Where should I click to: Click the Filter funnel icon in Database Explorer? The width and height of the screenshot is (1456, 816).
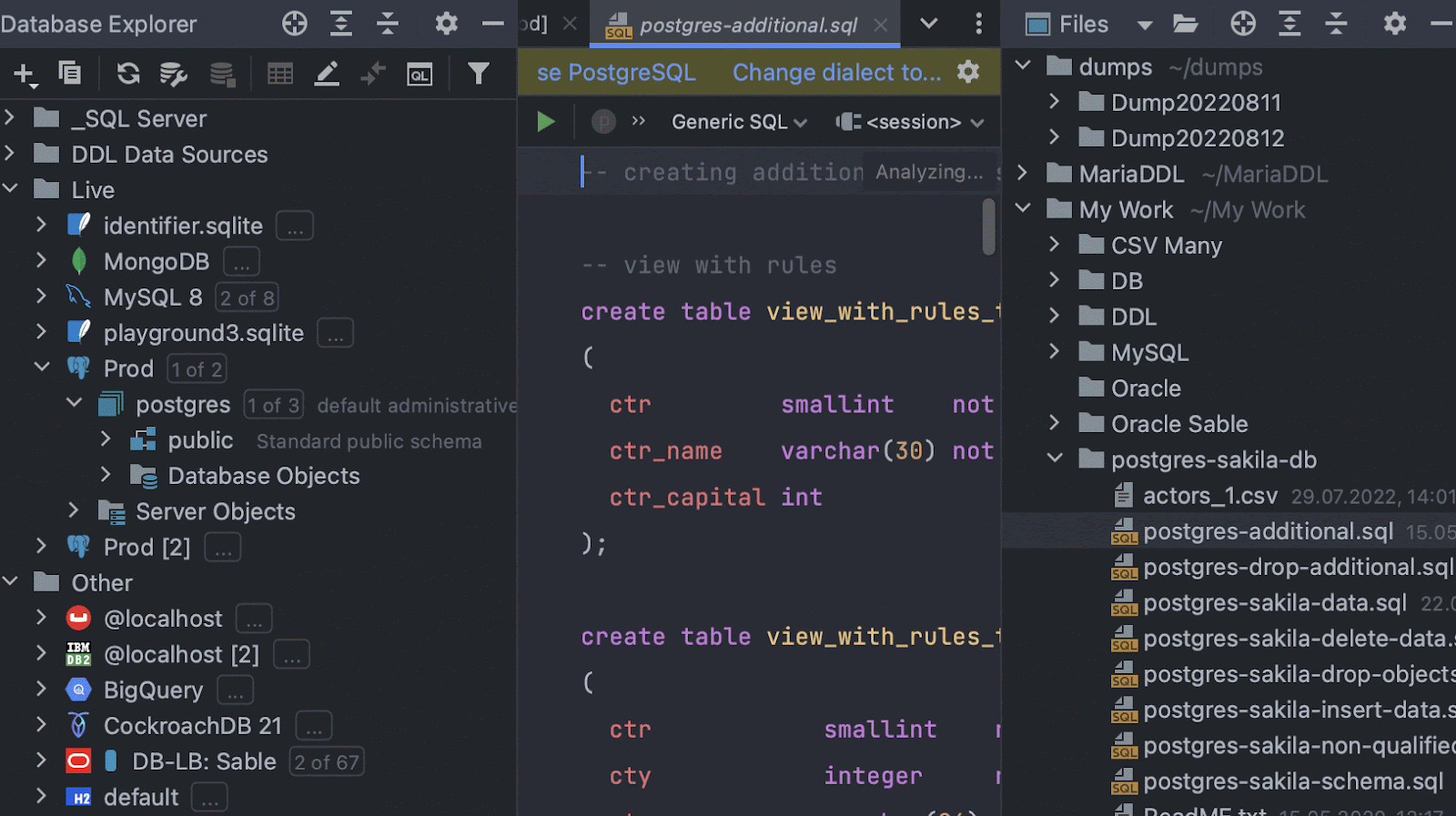[x=478, y=74]
